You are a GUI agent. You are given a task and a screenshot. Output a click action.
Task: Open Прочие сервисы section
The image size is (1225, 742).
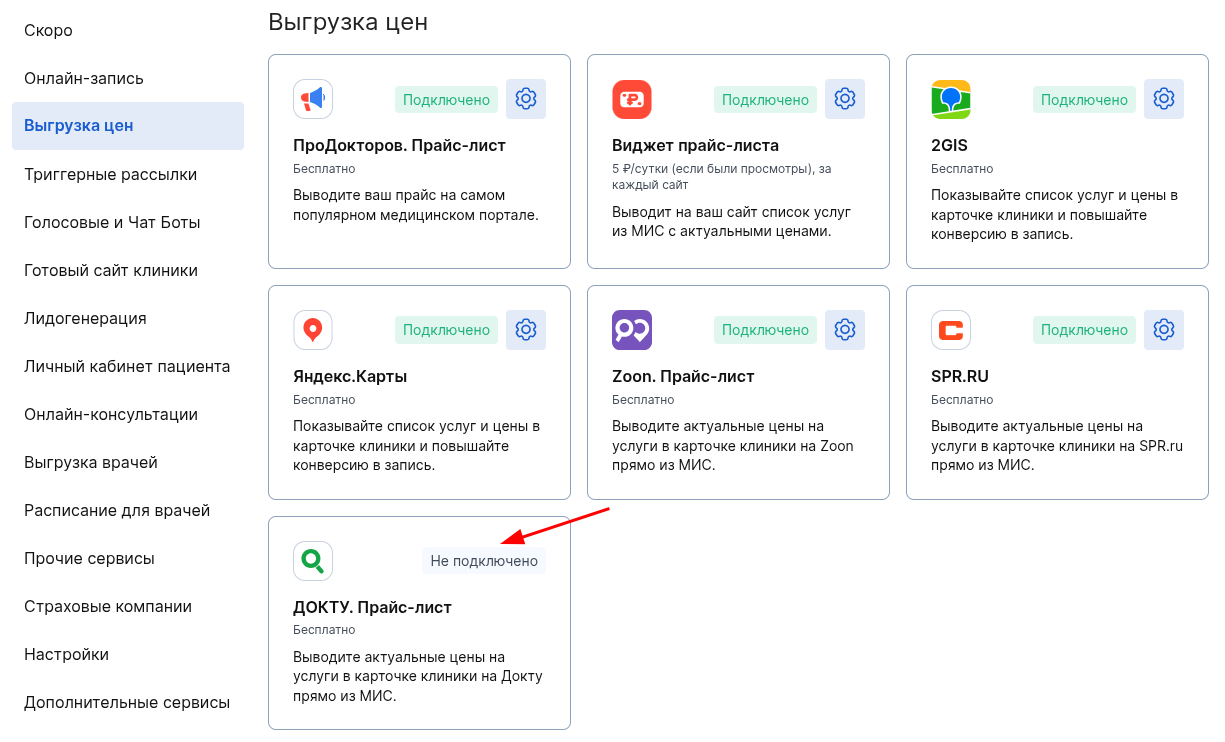128,558
